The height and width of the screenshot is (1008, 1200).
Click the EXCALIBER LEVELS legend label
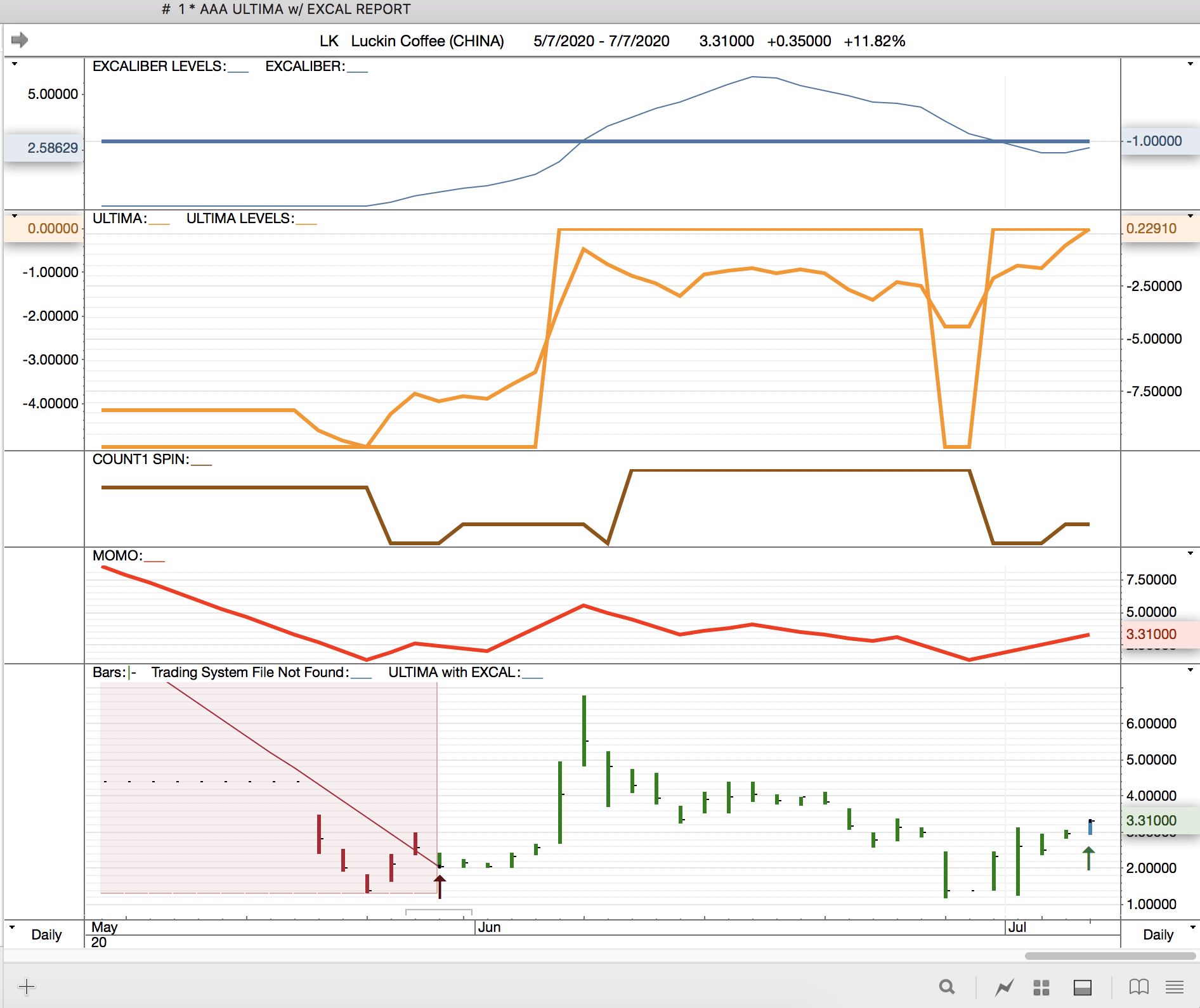(x=159, y=67)
